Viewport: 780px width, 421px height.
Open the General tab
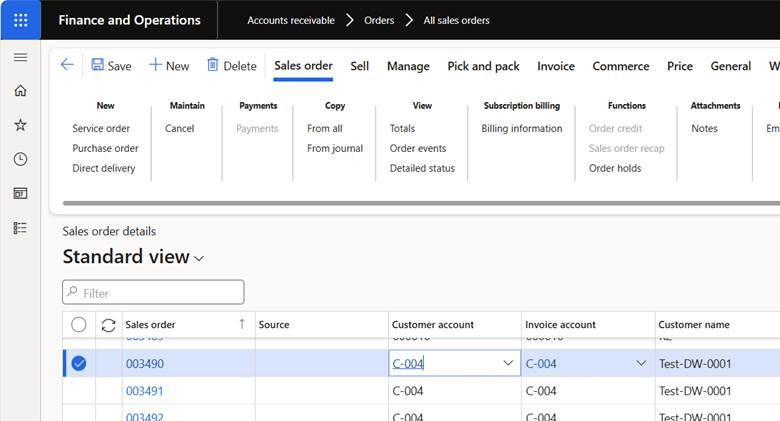731,66
